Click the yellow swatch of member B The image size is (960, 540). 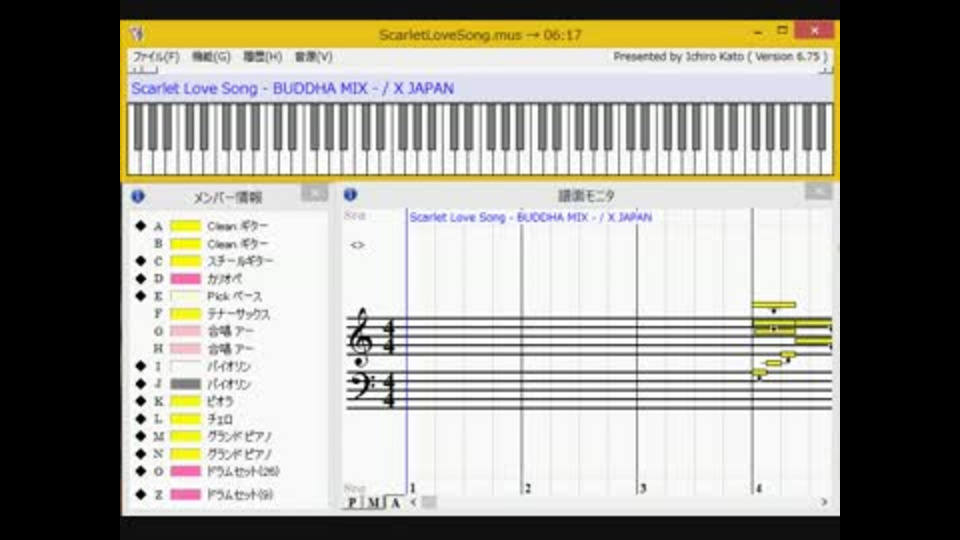tap(186, 244)
